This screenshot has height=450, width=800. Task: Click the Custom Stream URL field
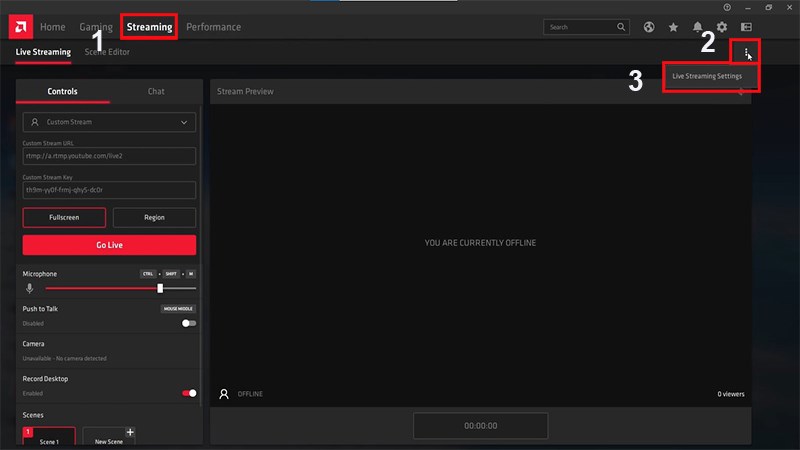click(x=109, y=156)
